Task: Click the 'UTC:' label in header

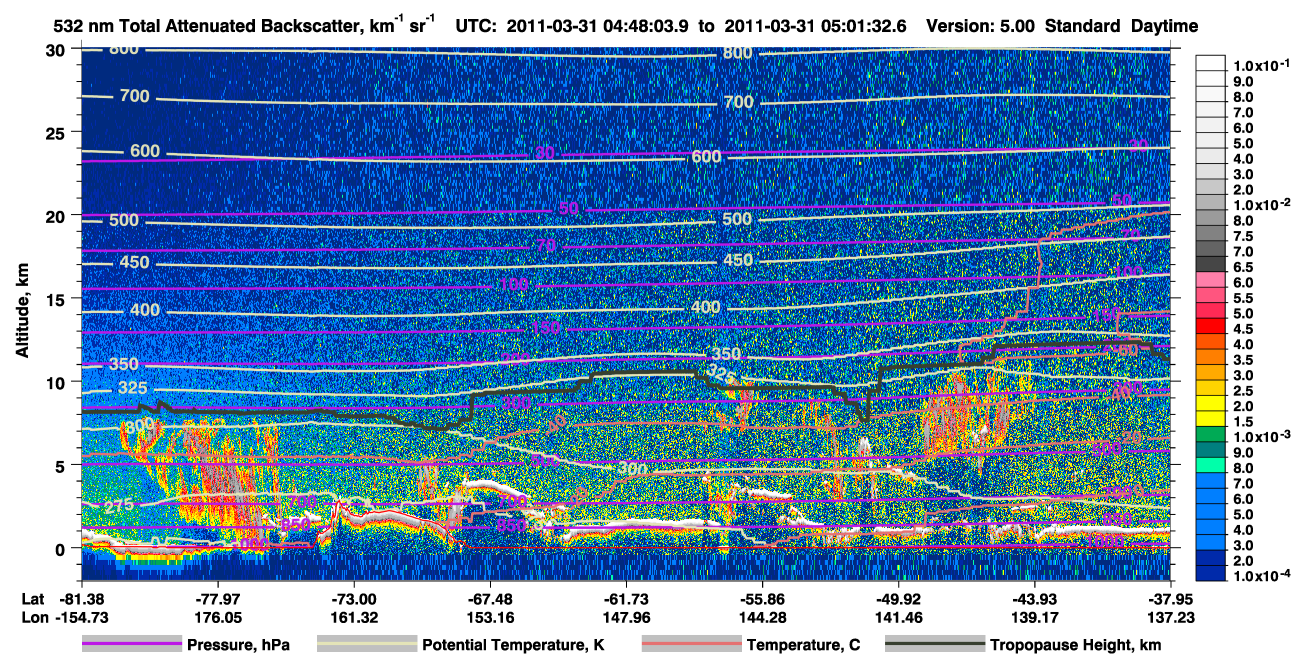Action: [475, 25]
